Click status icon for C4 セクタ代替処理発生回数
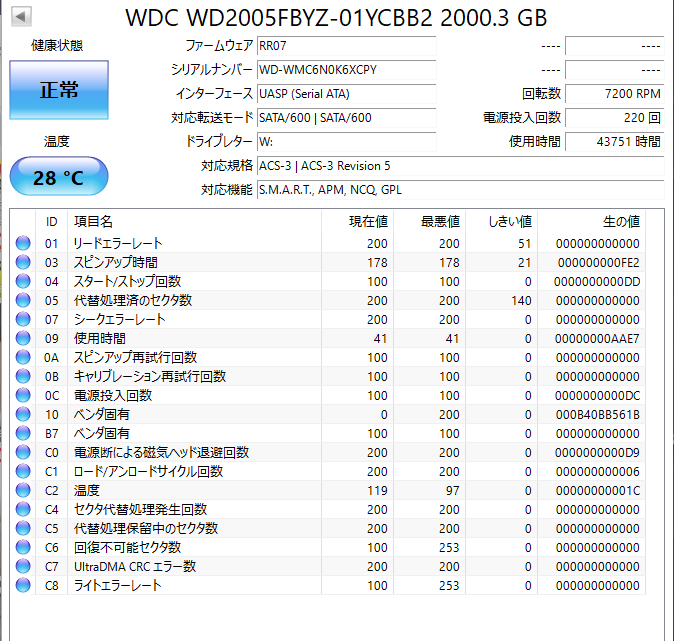 (23, 509)
